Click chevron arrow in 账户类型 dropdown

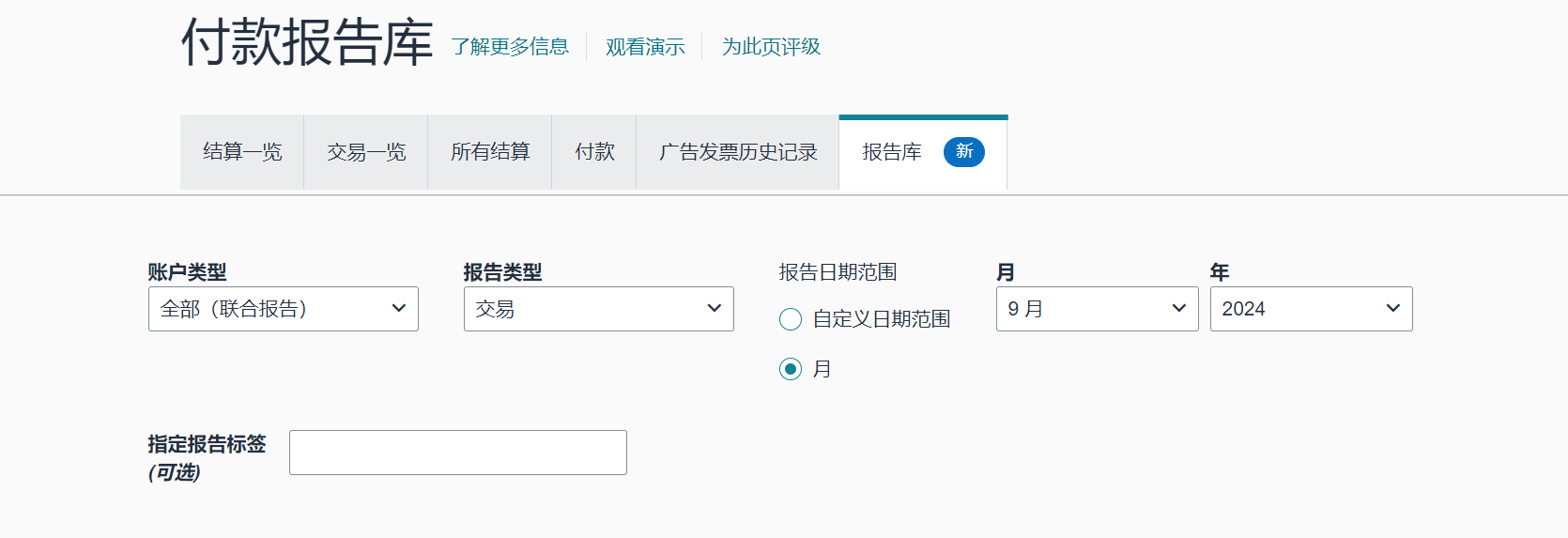pyautogui.click(x=399, y=309)
